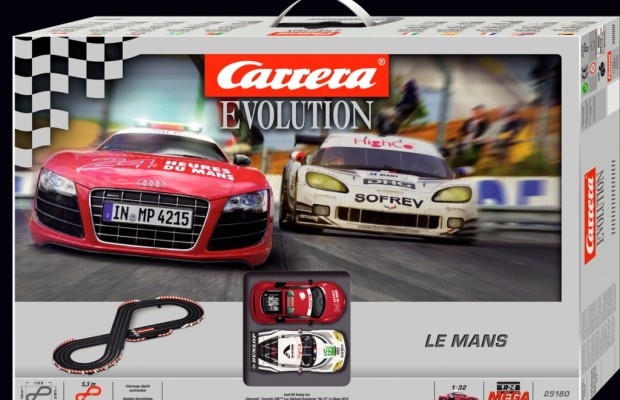Viewport: 620px width, 400px height.
Task: Click the 'LE MANS' set name
Action: [466, 341]
